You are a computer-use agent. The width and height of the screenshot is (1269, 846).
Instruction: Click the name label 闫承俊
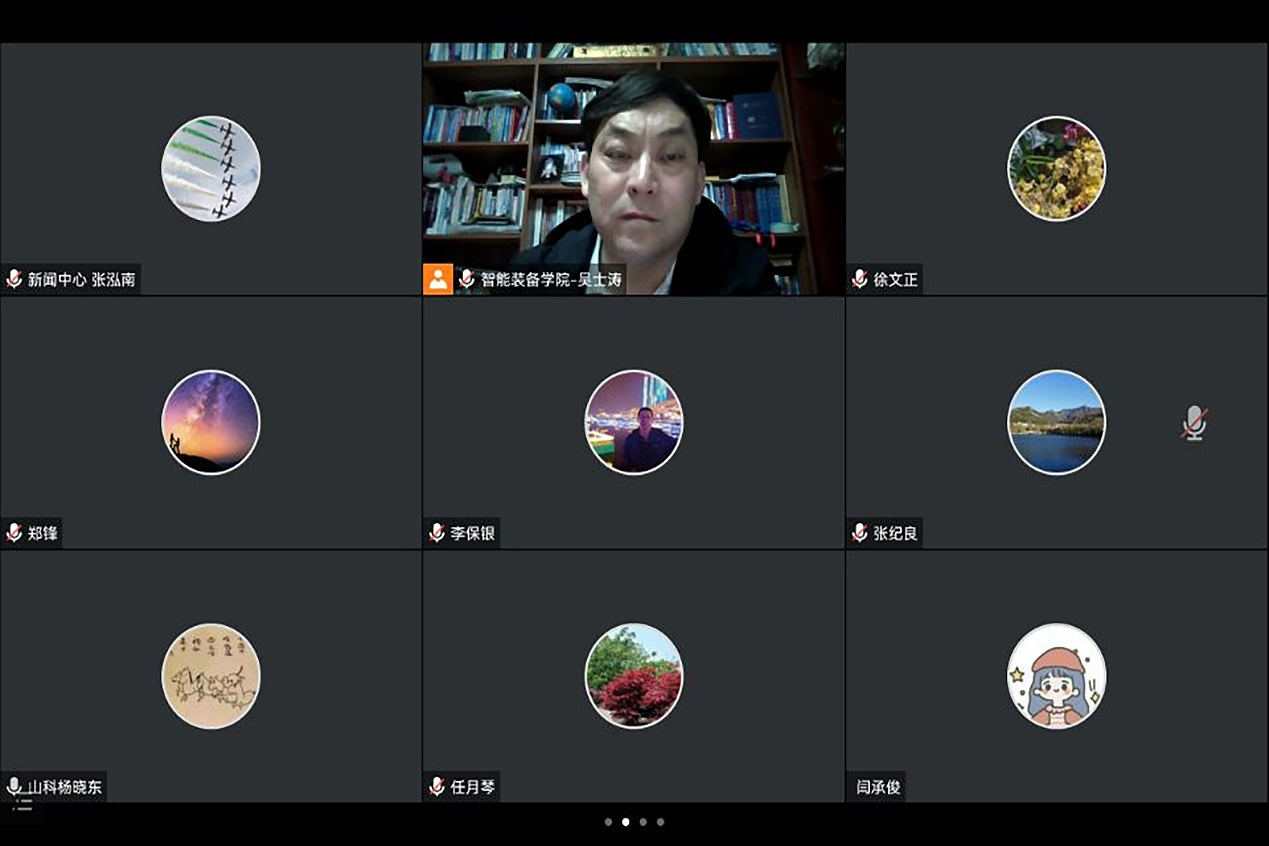click(878, 787)
